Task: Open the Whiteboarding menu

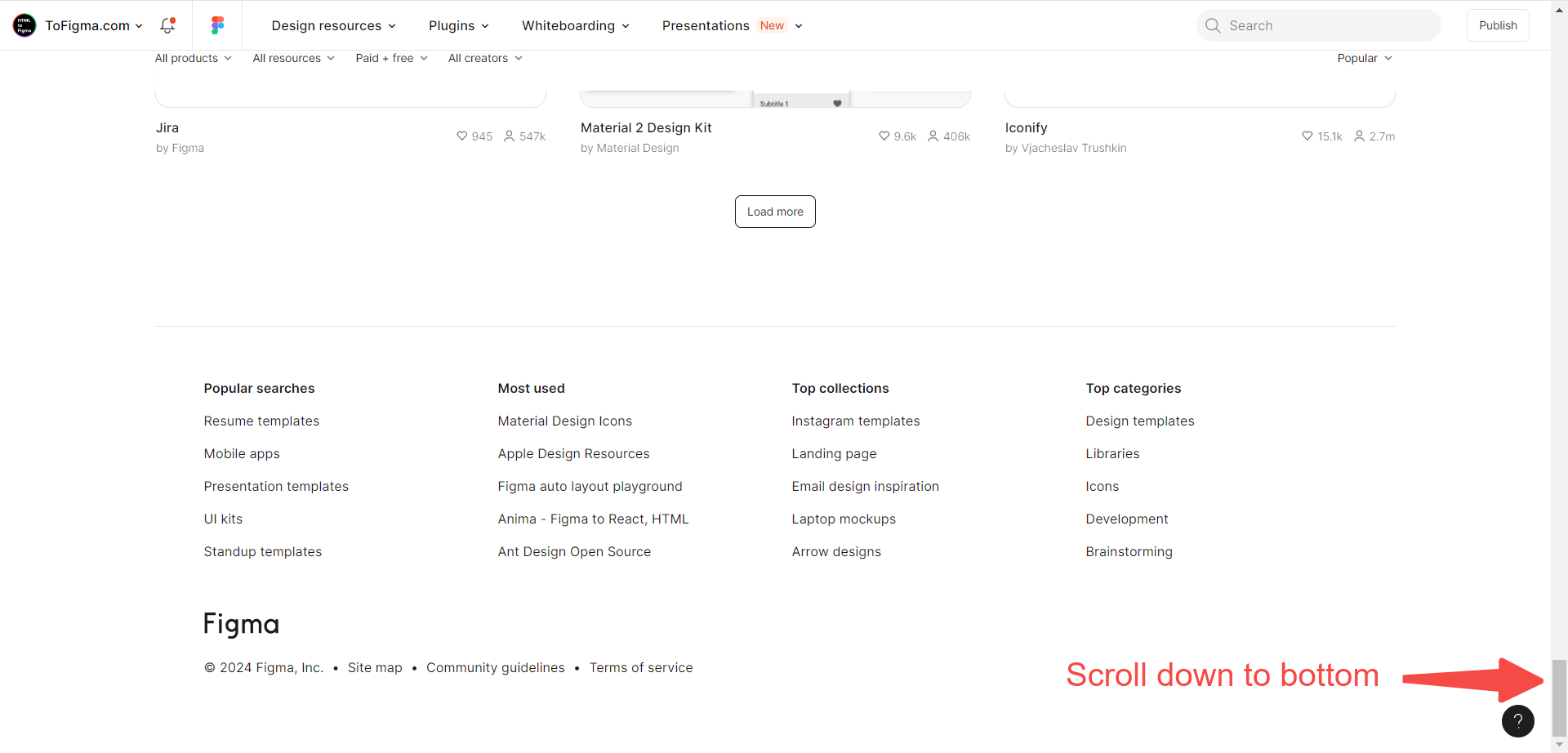Action: click(575, 25)
